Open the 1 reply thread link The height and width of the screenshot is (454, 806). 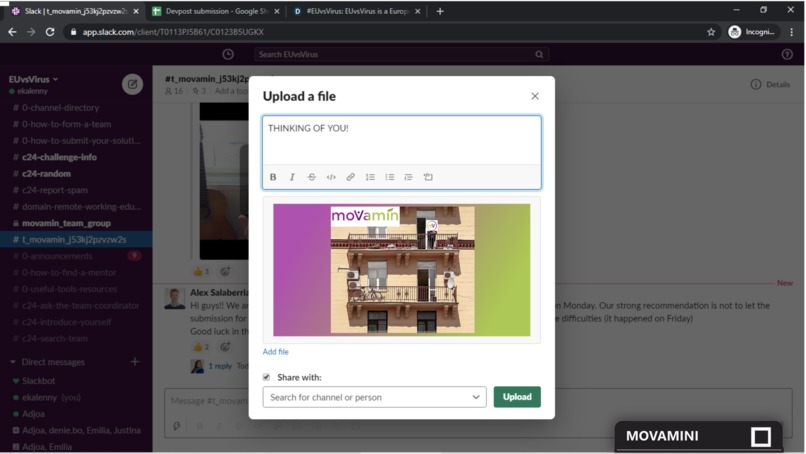[x=220, y=366]
